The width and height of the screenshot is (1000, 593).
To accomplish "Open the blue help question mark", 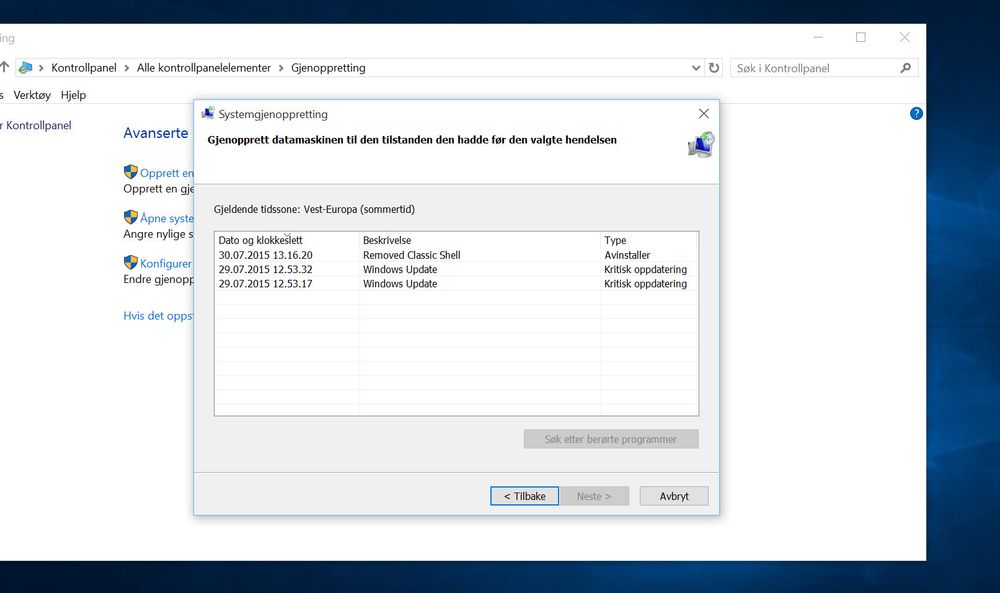I will pos(916,113).
